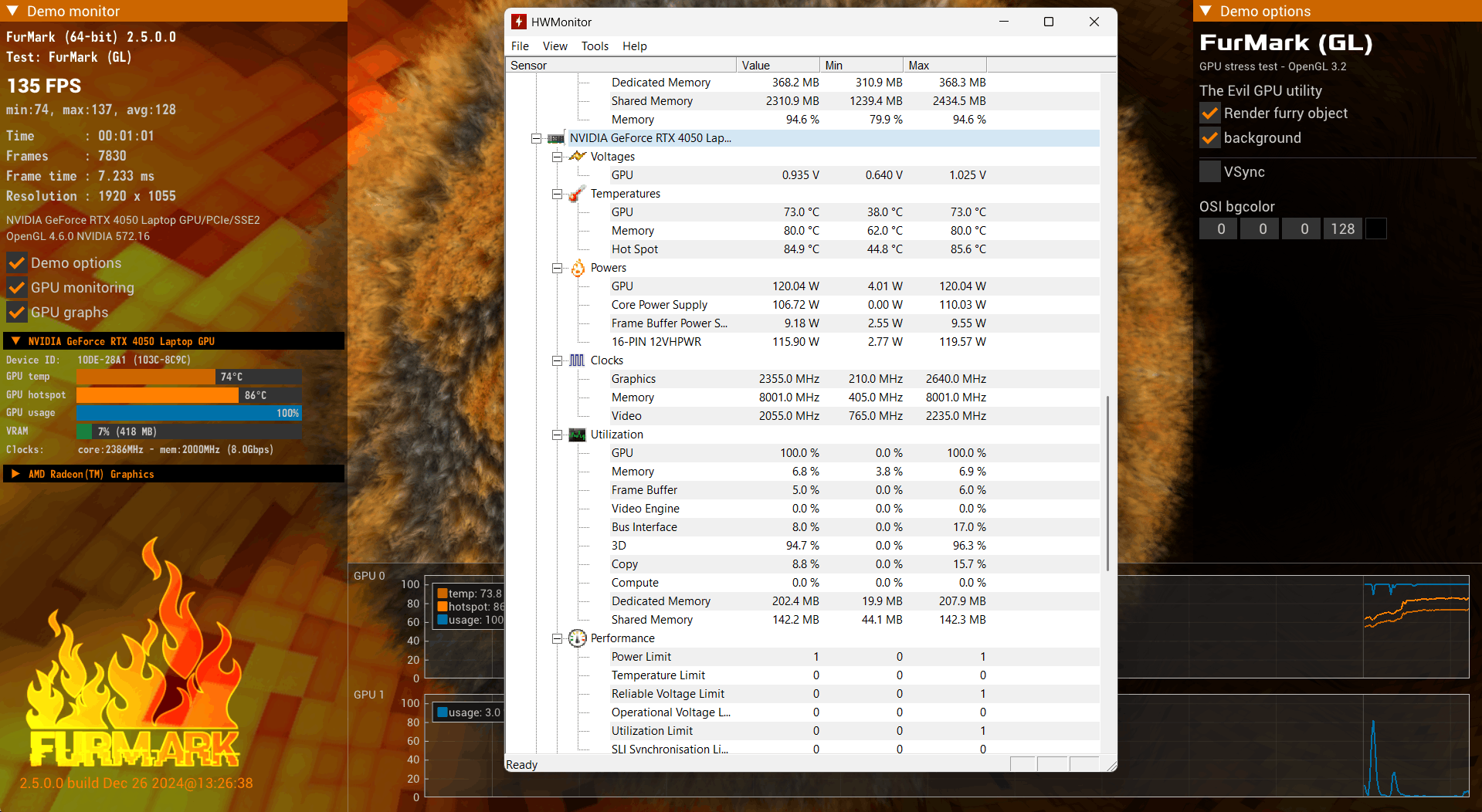Collapse the NVIDIA GeForce RTX 4050 tree node in HWMonitor
The width and height of the screenshot is (1482, 812).
pyautogui.click(x=536, y=138)
